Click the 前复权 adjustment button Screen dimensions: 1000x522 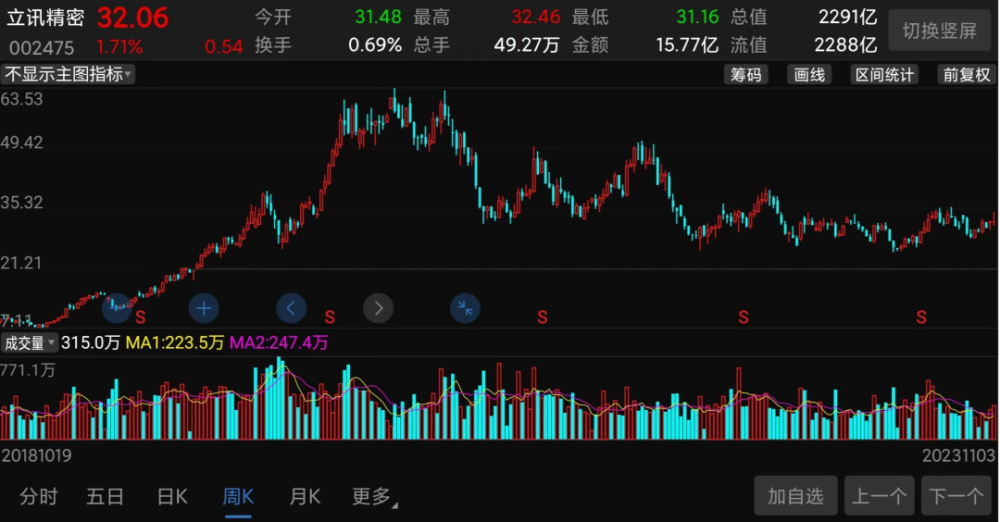(966, 75)
